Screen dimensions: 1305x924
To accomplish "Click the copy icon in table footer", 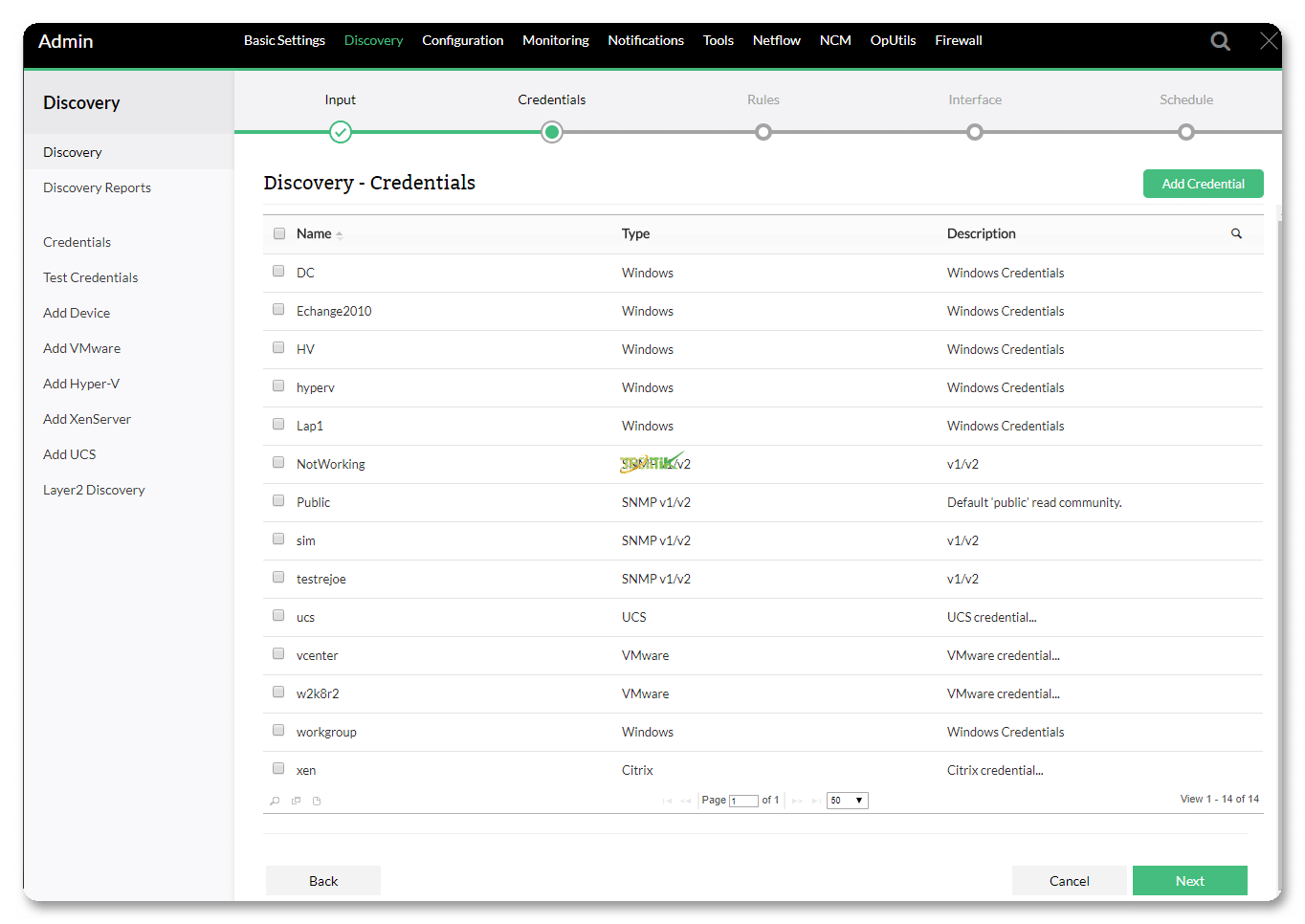I will 296,801.
